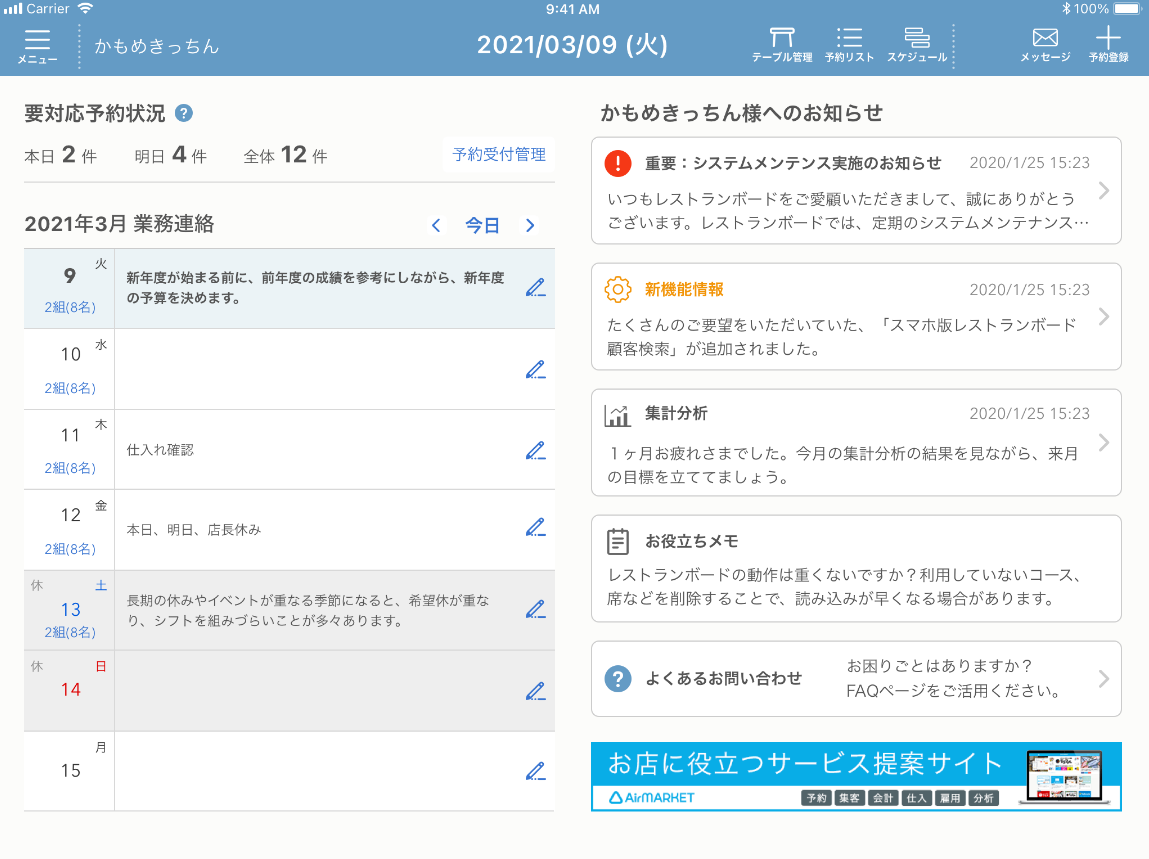Open the 仕入れ確認 note text
1149x859 pixels.
click(x=160, y=450)
